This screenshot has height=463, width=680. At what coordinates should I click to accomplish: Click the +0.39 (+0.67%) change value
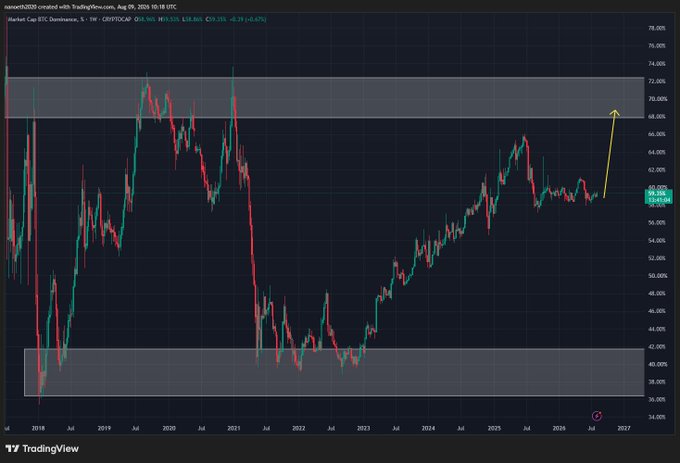pyautogui.click(x=248, y=20)
